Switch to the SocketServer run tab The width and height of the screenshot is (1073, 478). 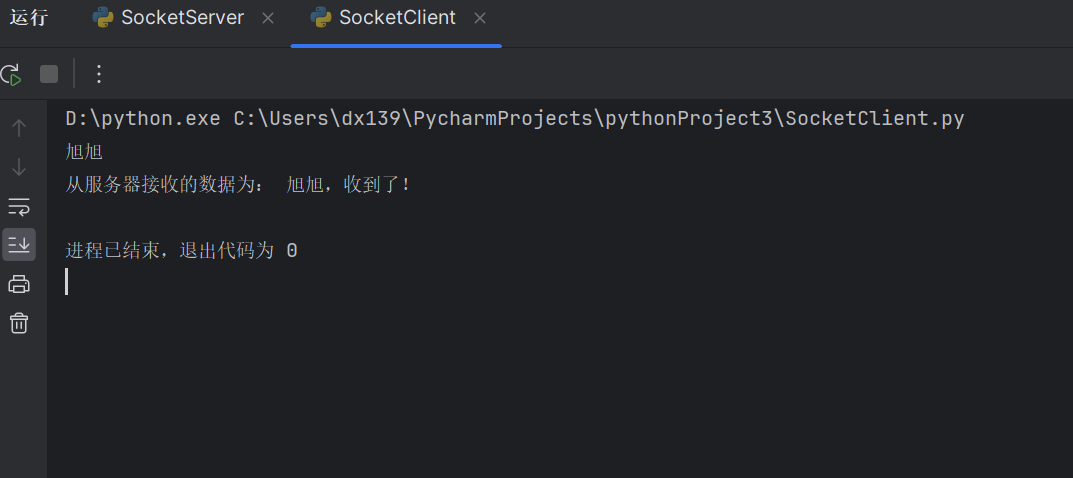coord(182,18)
